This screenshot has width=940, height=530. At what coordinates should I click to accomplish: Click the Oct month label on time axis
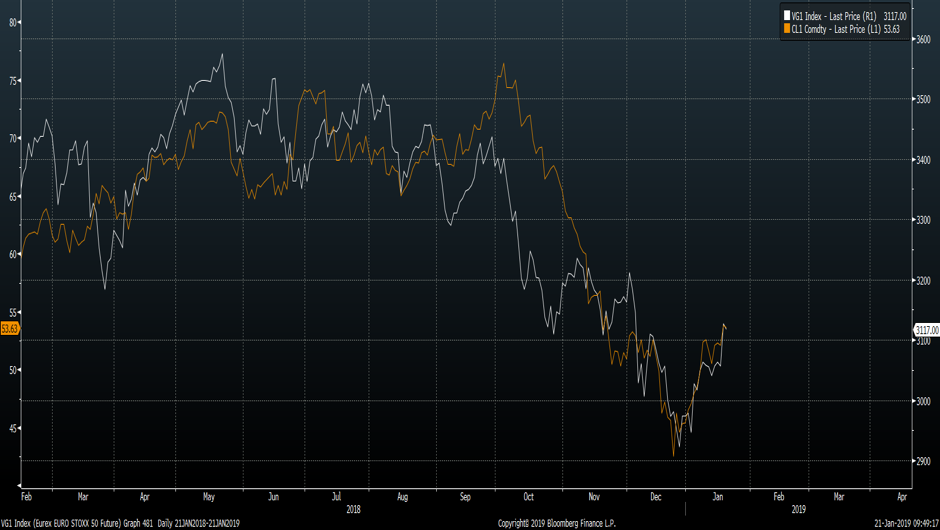coord(528,497)
